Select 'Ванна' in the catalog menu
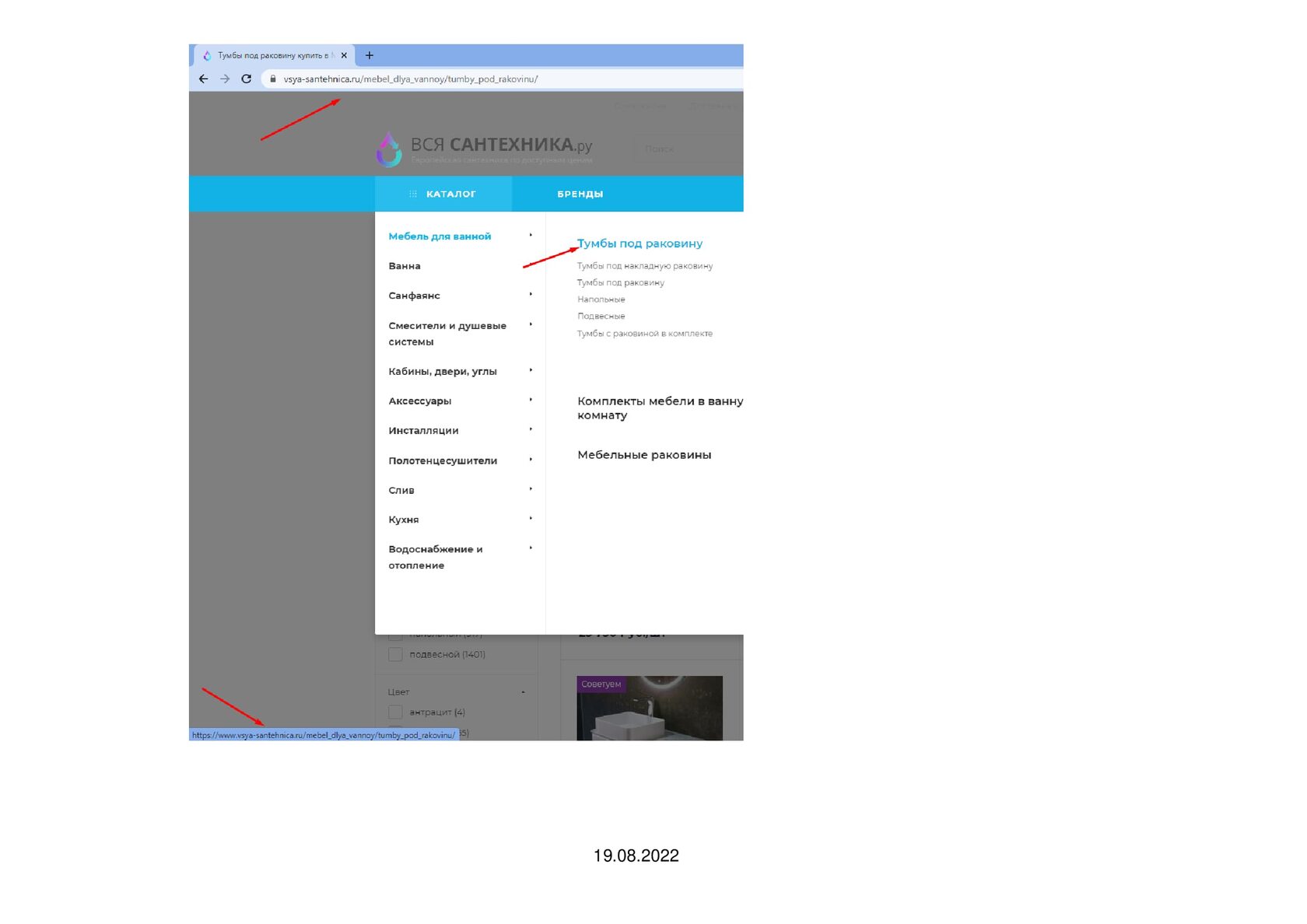Viewport: 1307px width, 924px height. (x=405, y=266)
